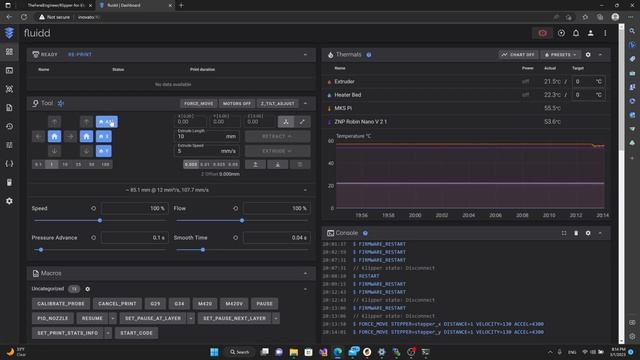Collapse the Tool panel

pyautogui.click(x=305, y=103)
